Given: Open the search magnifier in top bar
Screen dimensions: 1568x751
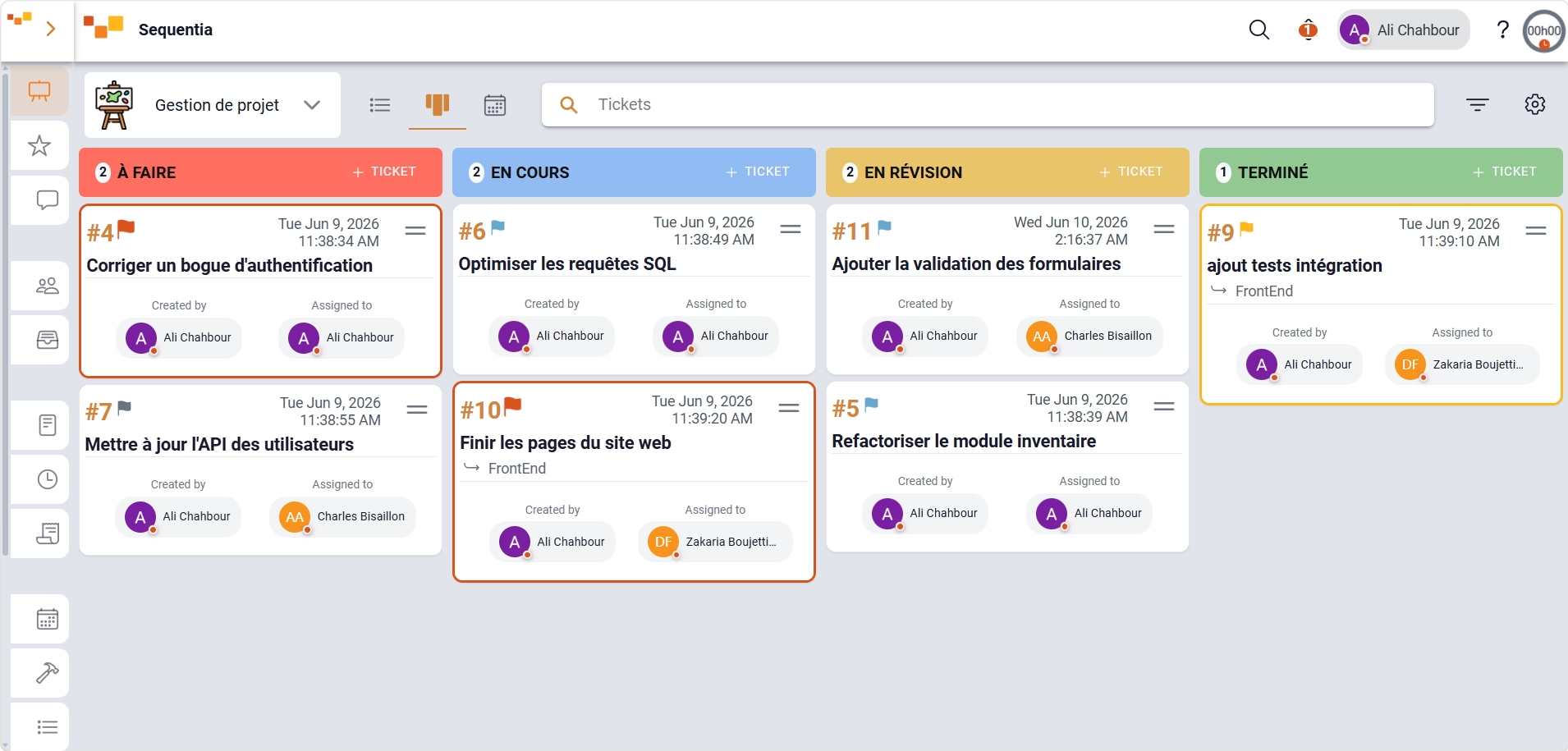Looking at the screenshot, I should click(1259, 30).
